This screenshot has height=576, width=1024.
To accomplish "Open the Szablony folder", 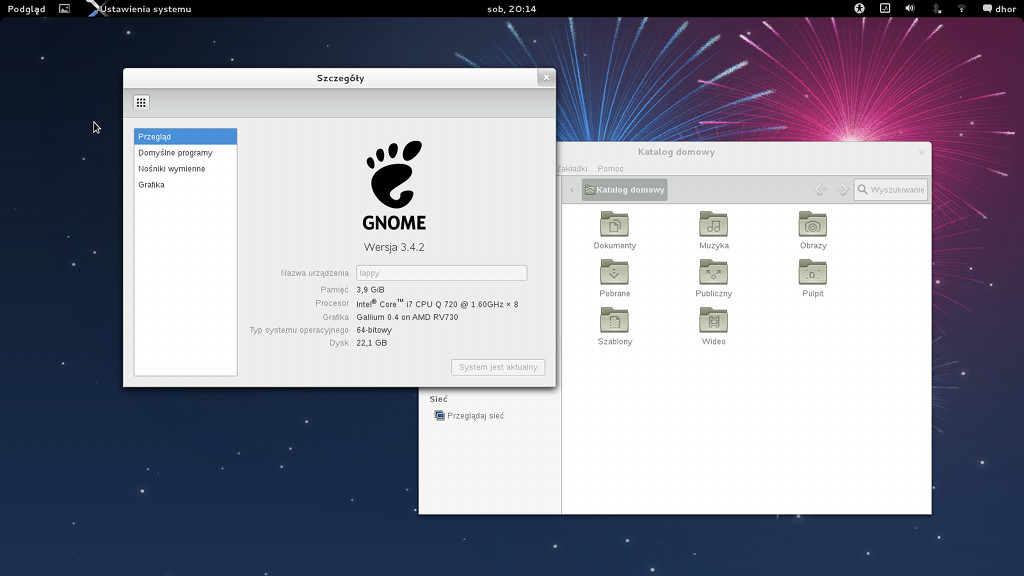I will pyautogui.click(x=615, y=326).
